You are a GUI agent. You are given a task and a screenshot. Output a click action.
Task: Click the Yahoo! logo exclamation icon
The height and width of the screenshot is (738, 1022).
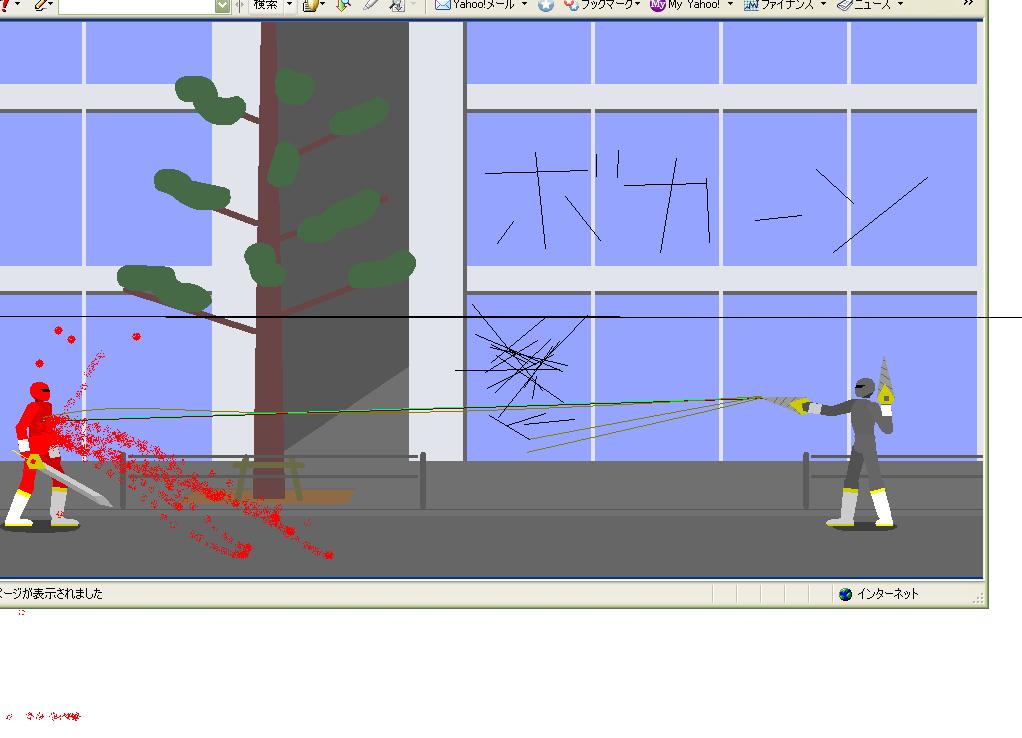4,5
